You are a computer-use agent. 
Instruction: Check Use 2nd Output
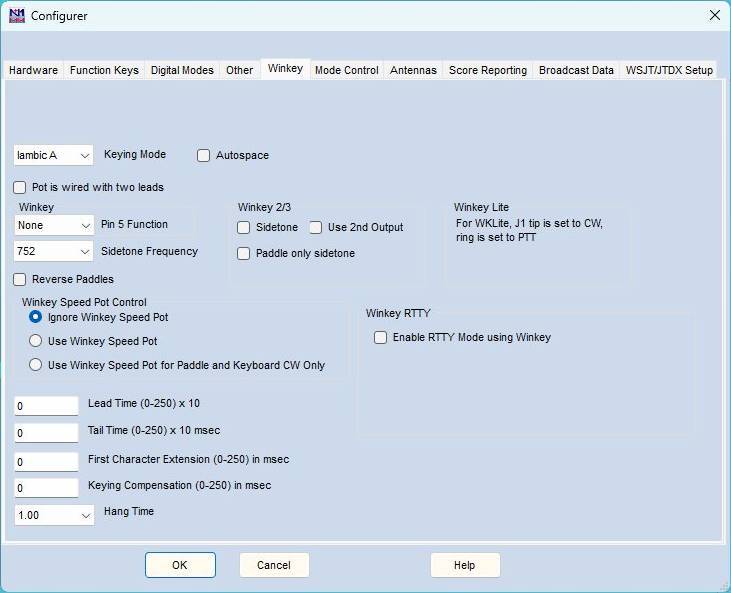coord(316,228)
